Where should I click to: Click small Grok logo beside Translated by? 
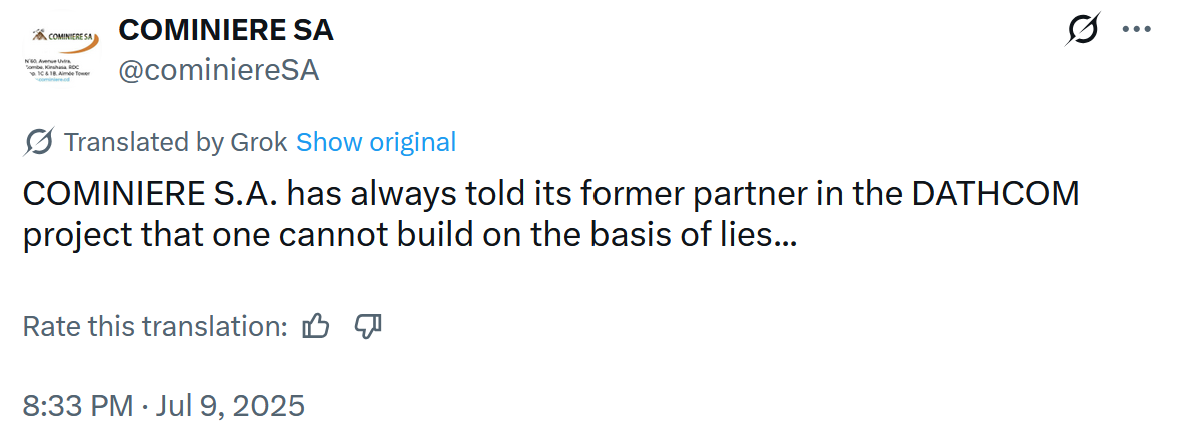click(38, 142)
